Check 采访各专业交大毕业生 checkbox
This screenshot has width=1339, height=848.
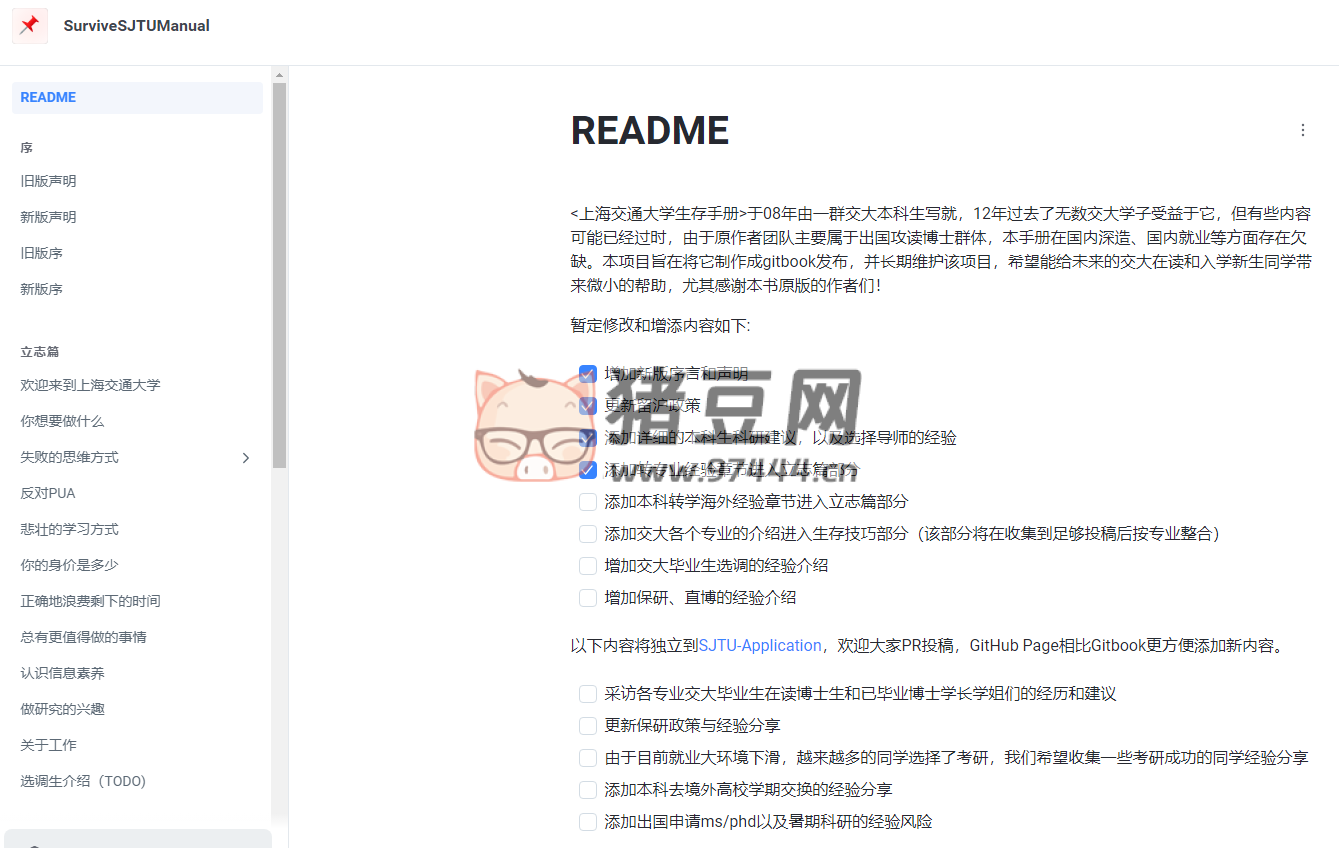tap(588, 694)
